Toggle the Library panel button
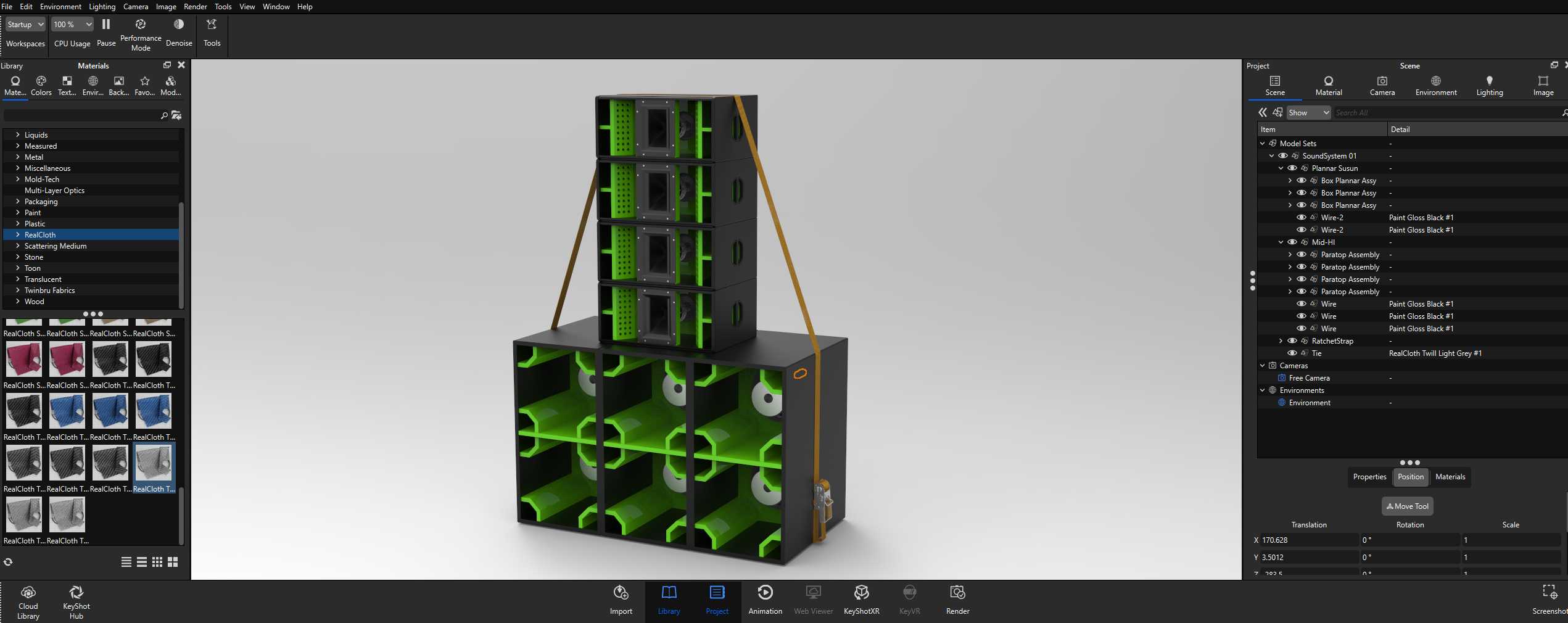Viewport: 1568px width, 623px height. (669, 601)
